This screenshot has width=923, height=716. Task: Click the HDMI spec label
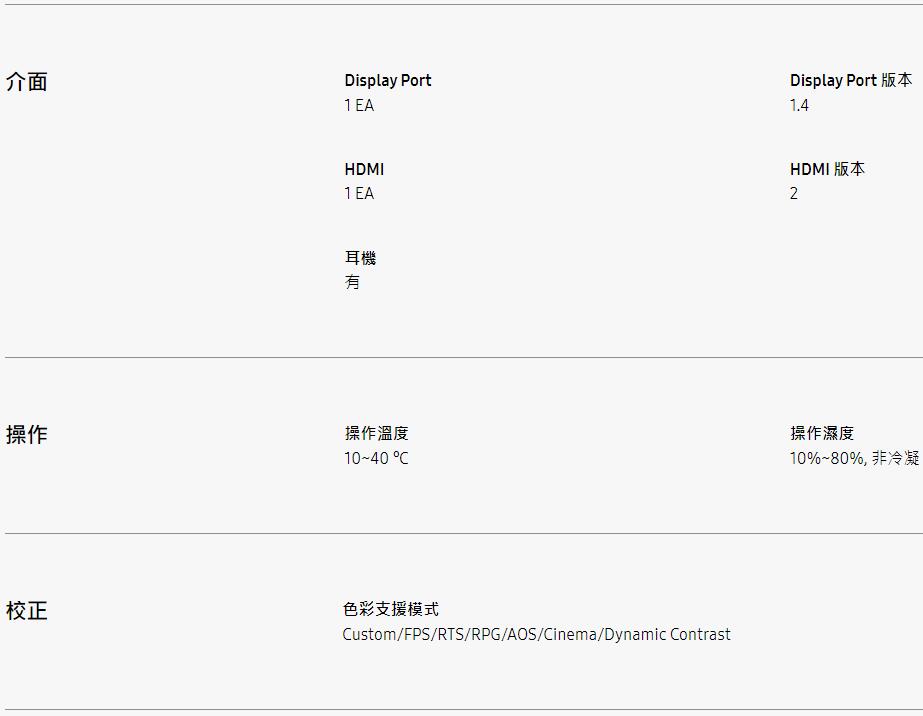pos(364,169)
